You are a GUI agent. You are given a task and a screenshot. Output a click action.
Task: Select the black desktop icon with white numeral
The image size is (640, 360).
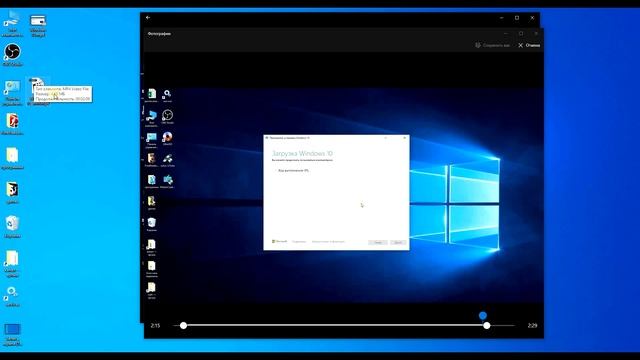12,193
